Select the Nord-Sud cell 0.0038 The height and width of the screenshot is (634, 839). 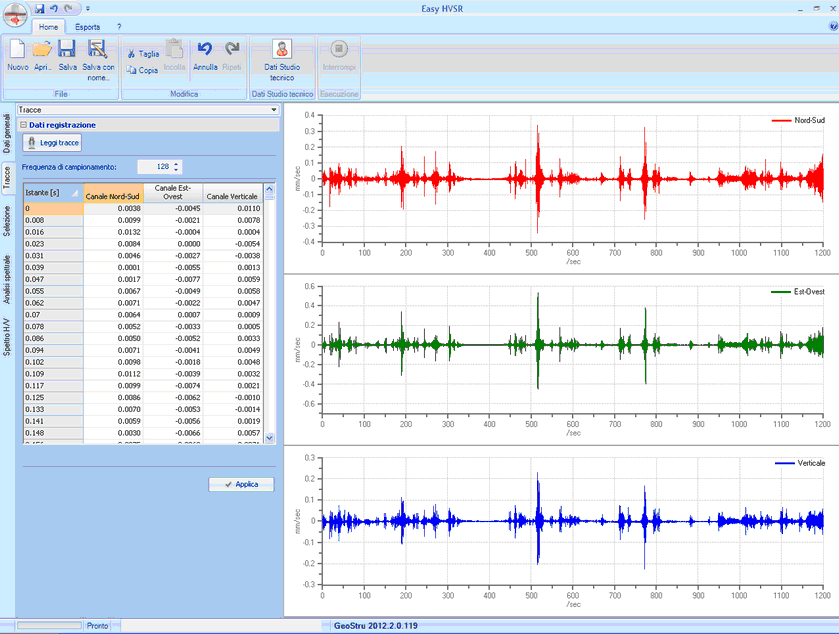point(113,209)
